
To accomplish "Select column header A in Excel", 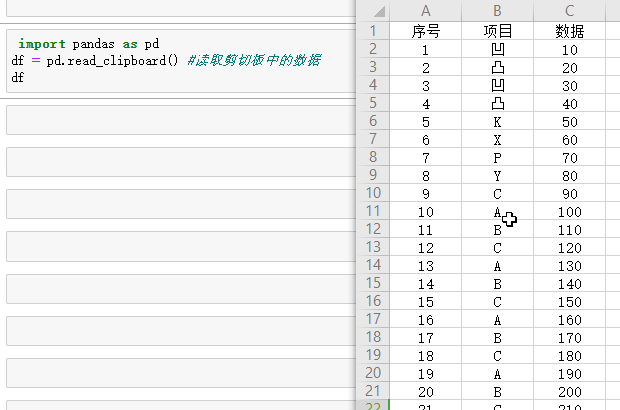I will point(425,11).
